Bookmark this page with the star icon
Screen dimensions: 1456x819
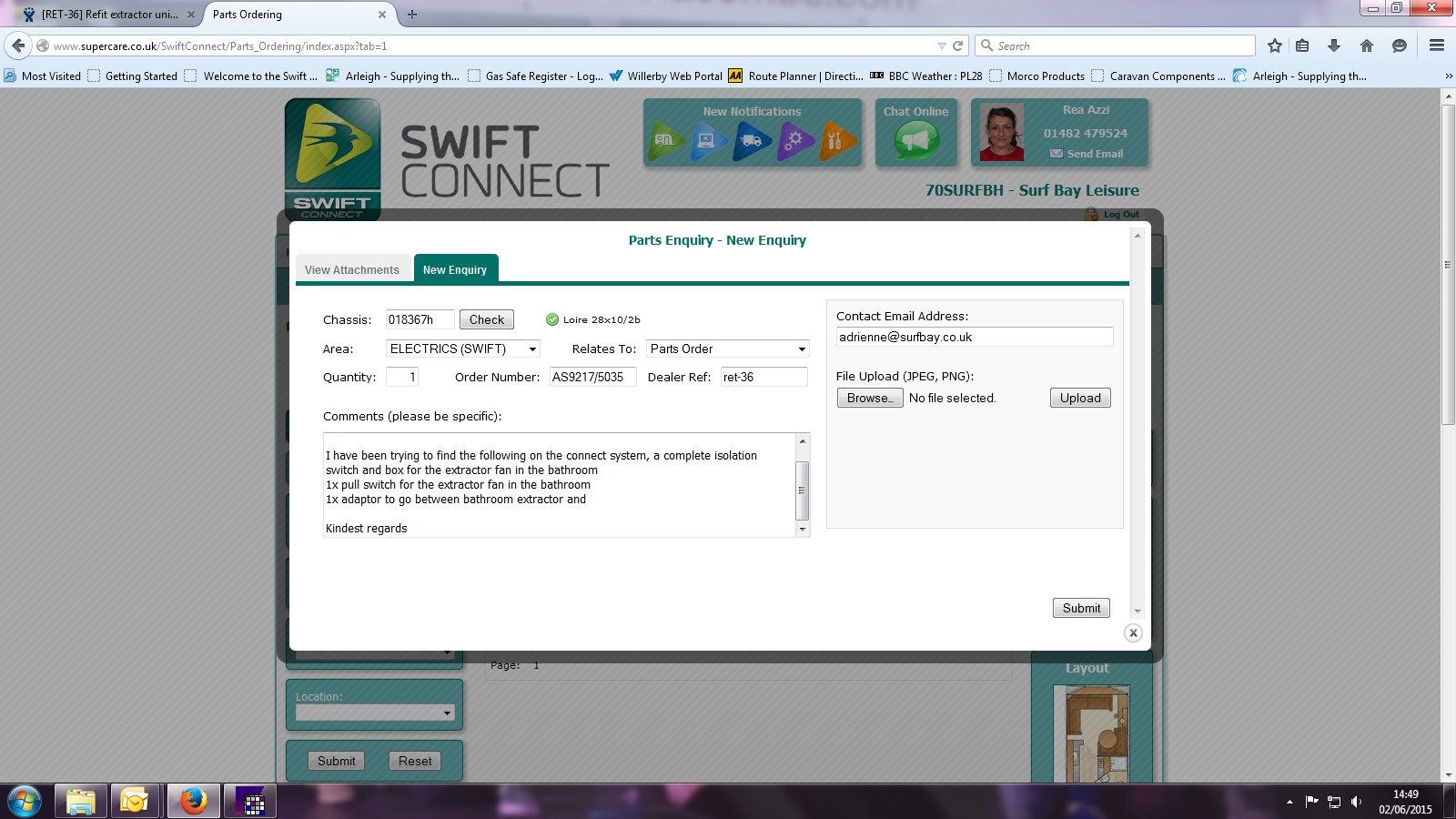pyautogui.click(x=1275, y=45)
